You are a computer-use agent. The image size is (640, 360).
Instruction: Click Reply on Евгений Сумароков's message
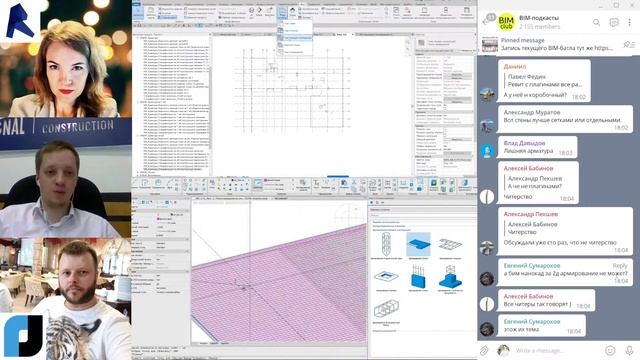[x=620, y=265]
